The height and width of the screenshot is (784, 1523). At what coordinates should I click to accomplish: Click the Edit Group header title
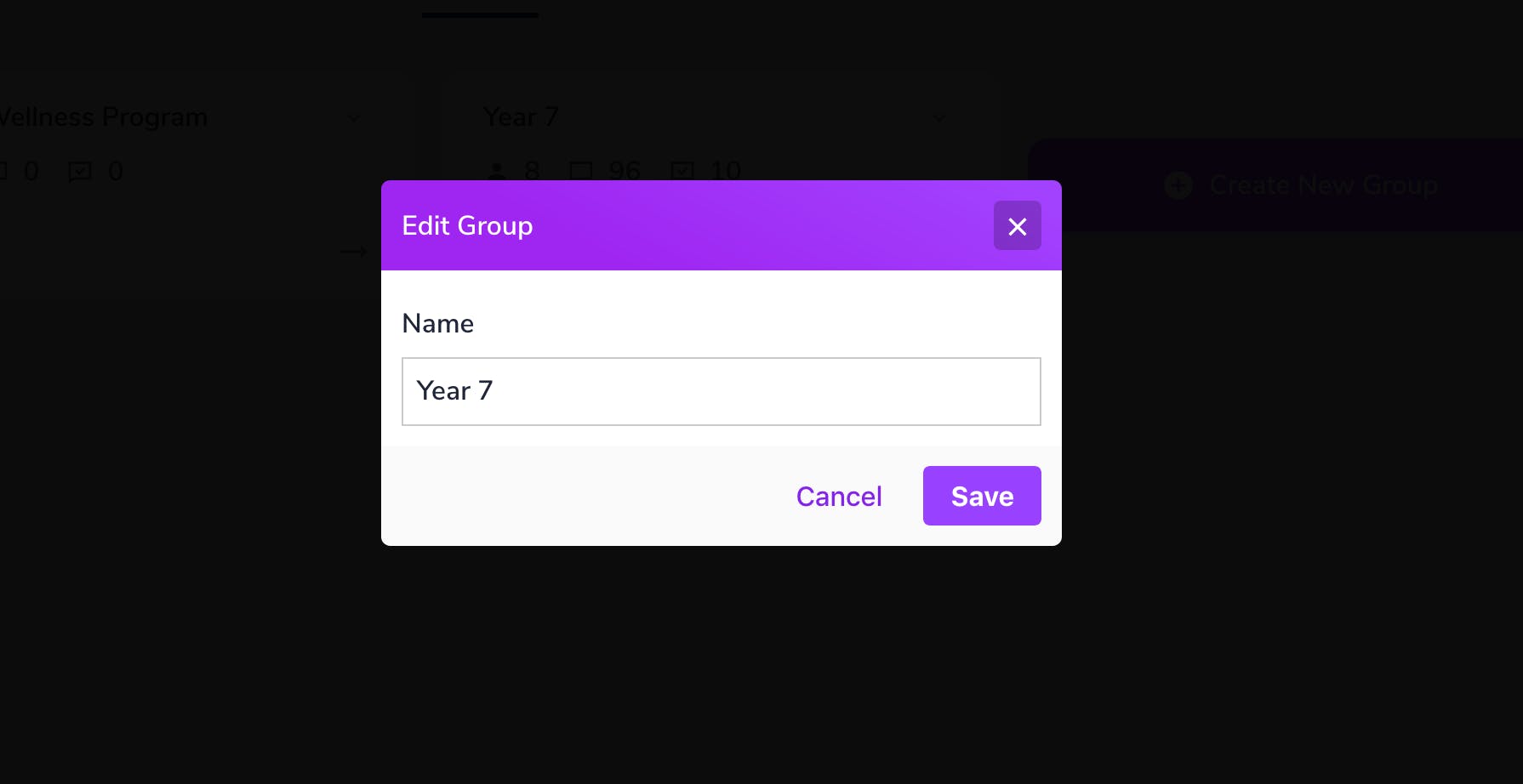467,225
